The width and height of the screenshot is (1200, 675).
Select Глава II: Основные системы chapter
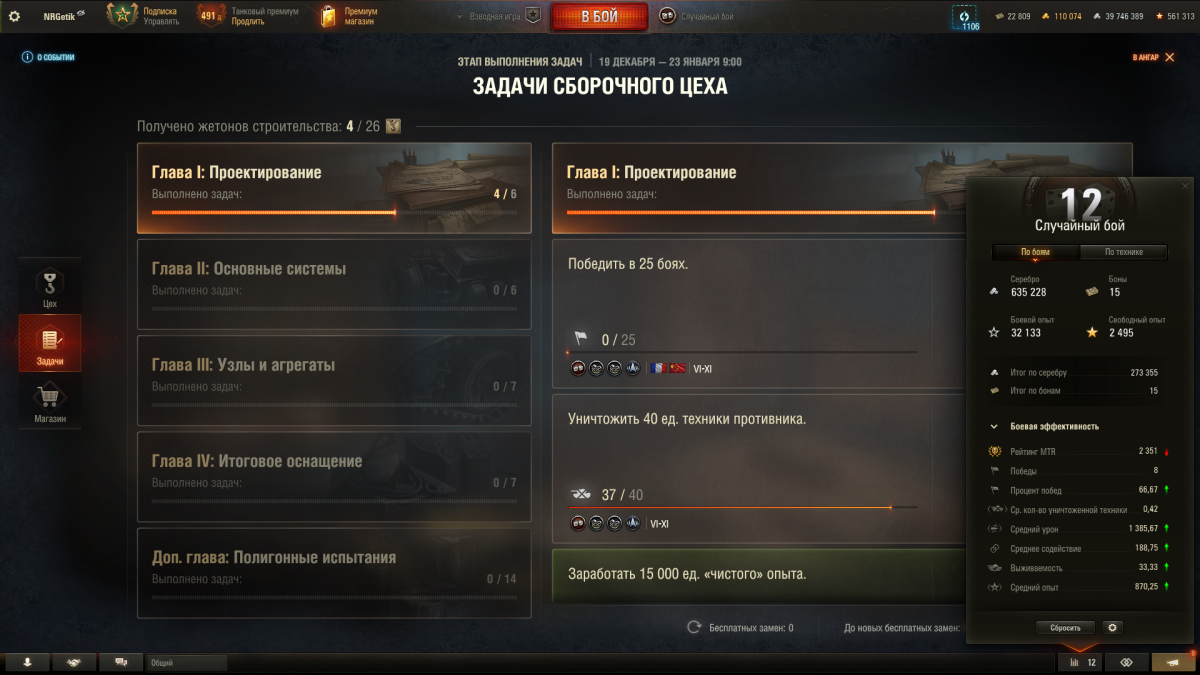[334, 282]
